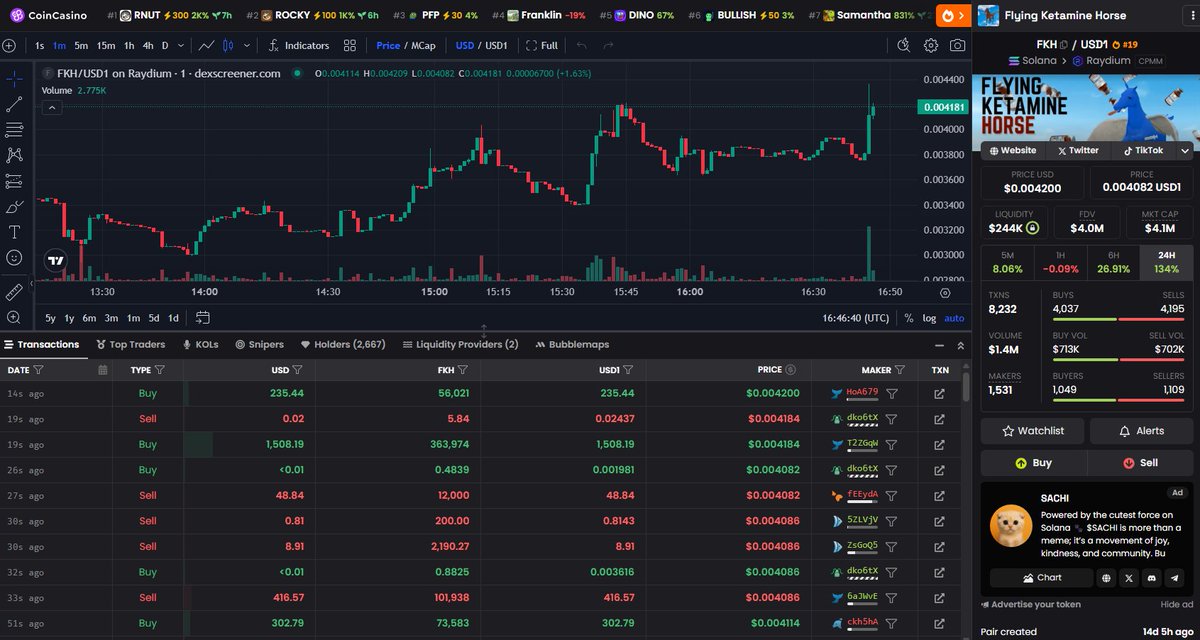Select the trend line drawing tool
The width and height of the screenshot is (1200, 640).
click(14, 103)
